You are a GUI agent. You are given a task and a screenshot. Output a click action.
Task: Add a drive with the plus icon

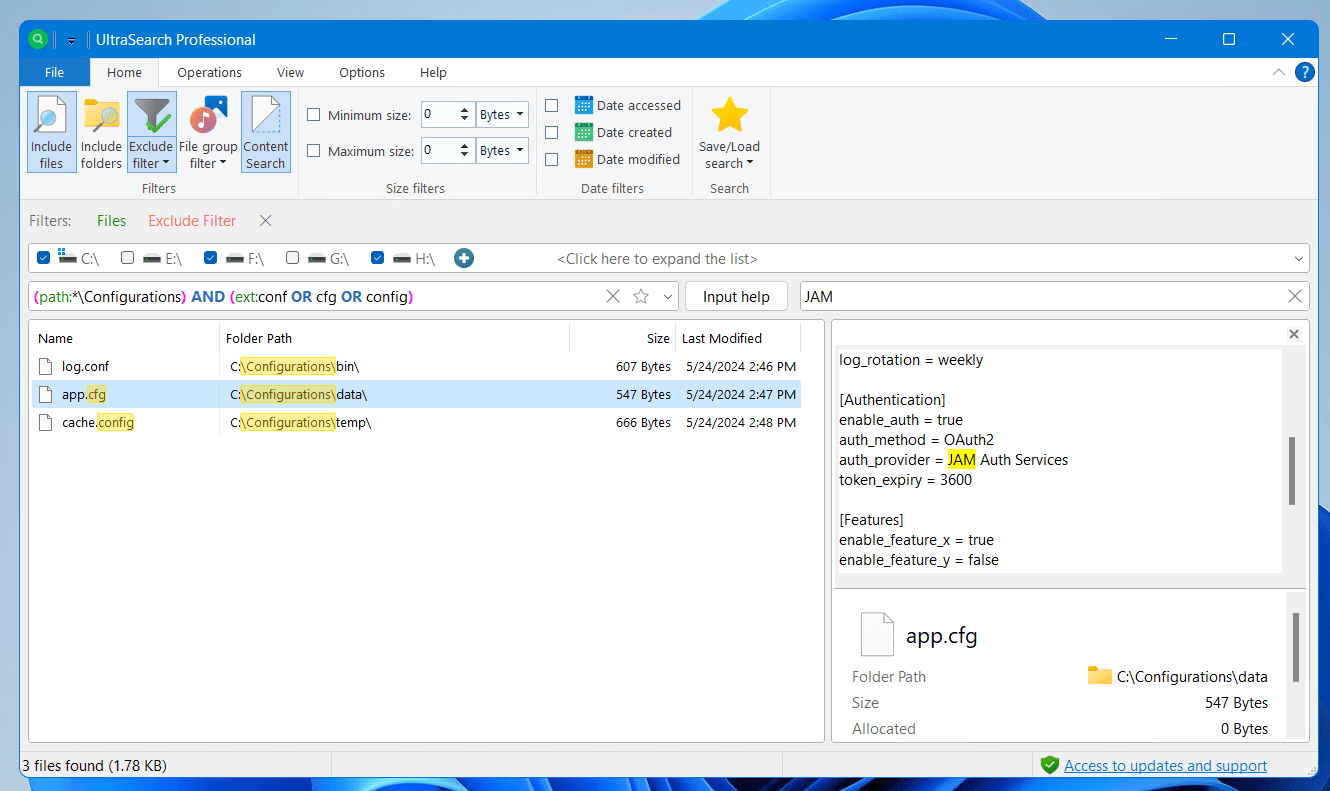464,258
